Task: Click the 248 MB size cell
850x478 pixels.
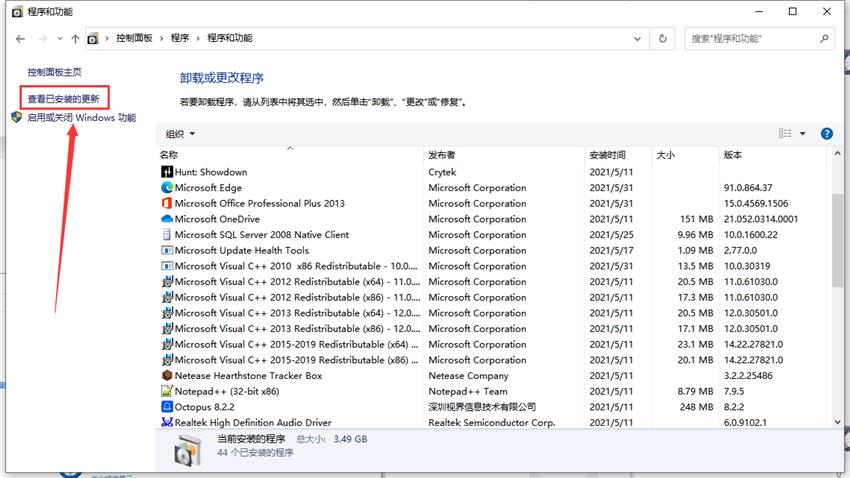Action: coord(697,407)
